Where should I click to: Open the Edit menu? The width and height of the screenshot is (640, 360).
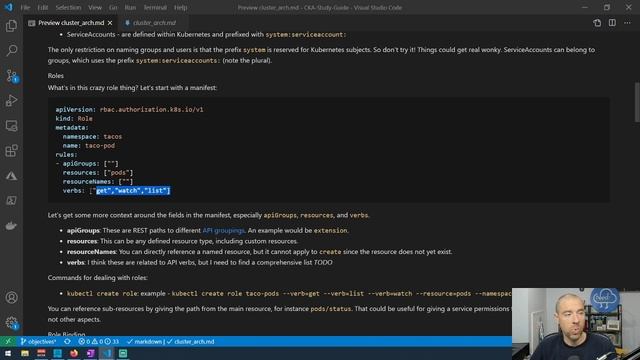(x=42, y=7)
